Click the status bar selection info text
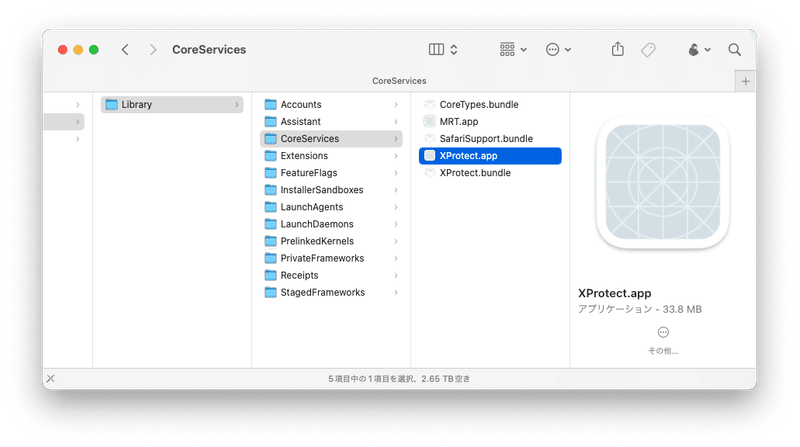The width and height of the screenshot is (800, 447). click(x=399, y=379)
